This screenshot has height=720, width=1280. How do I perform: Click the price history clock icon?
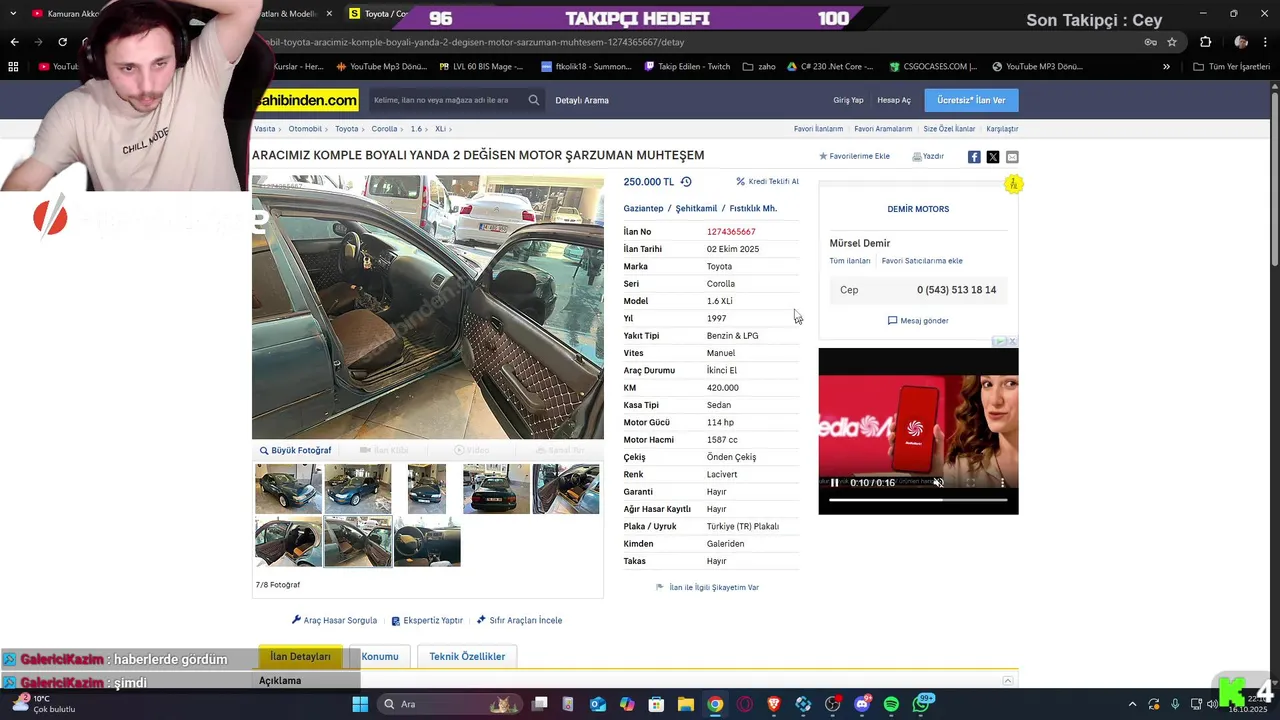[686, 182]
